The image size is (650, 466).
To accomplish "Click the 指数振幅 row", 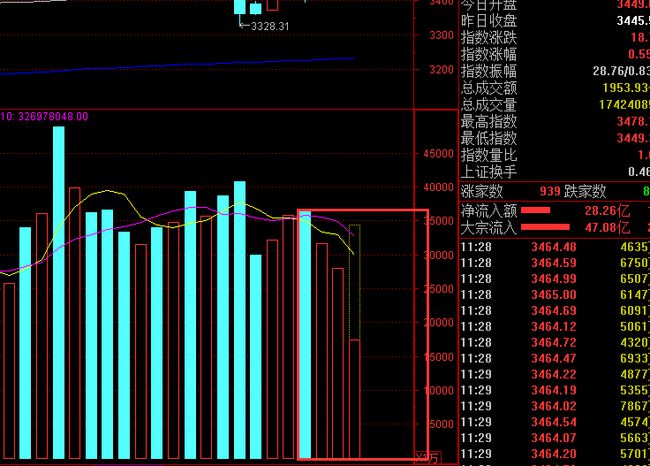I will point(555,71).
